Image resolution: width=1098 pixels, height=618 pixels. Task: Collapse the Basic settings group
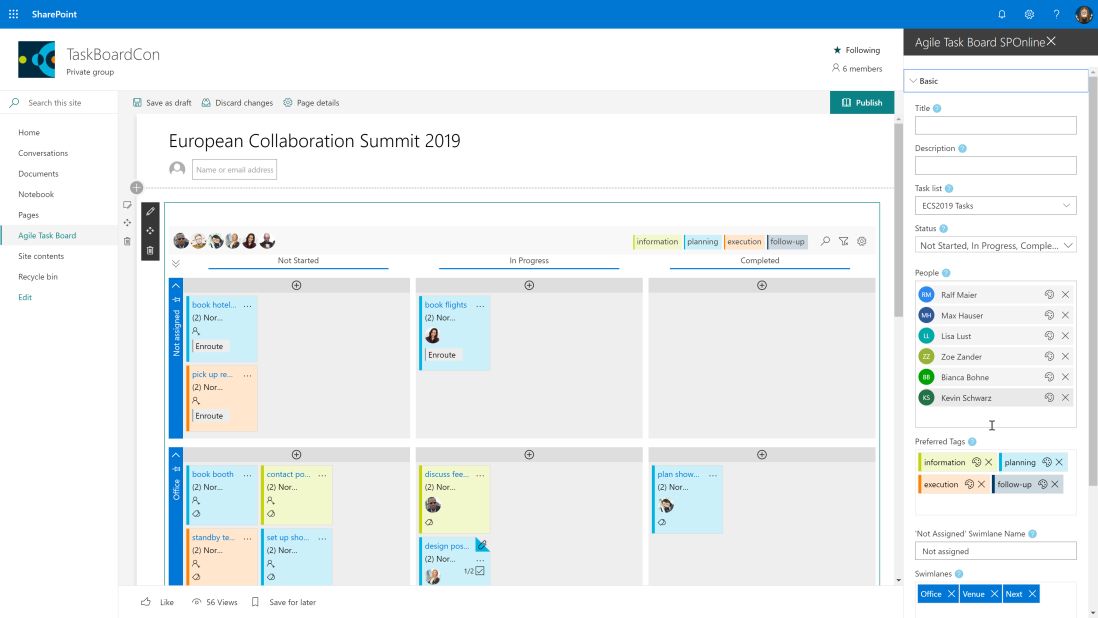996,81
